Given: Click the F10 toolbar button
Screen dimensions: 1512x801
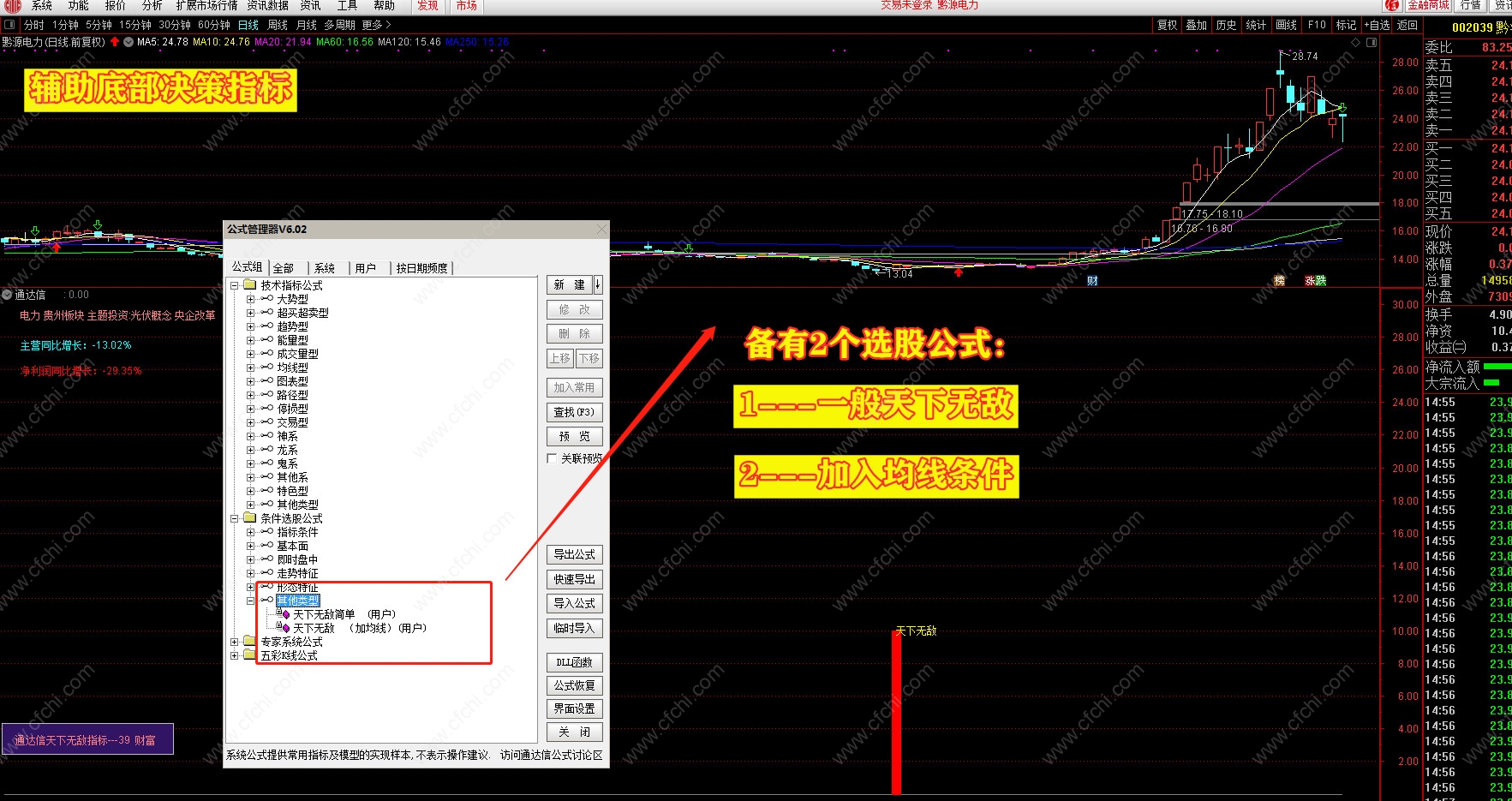Looking at the screenshot, I should (x=1317, y=25).
